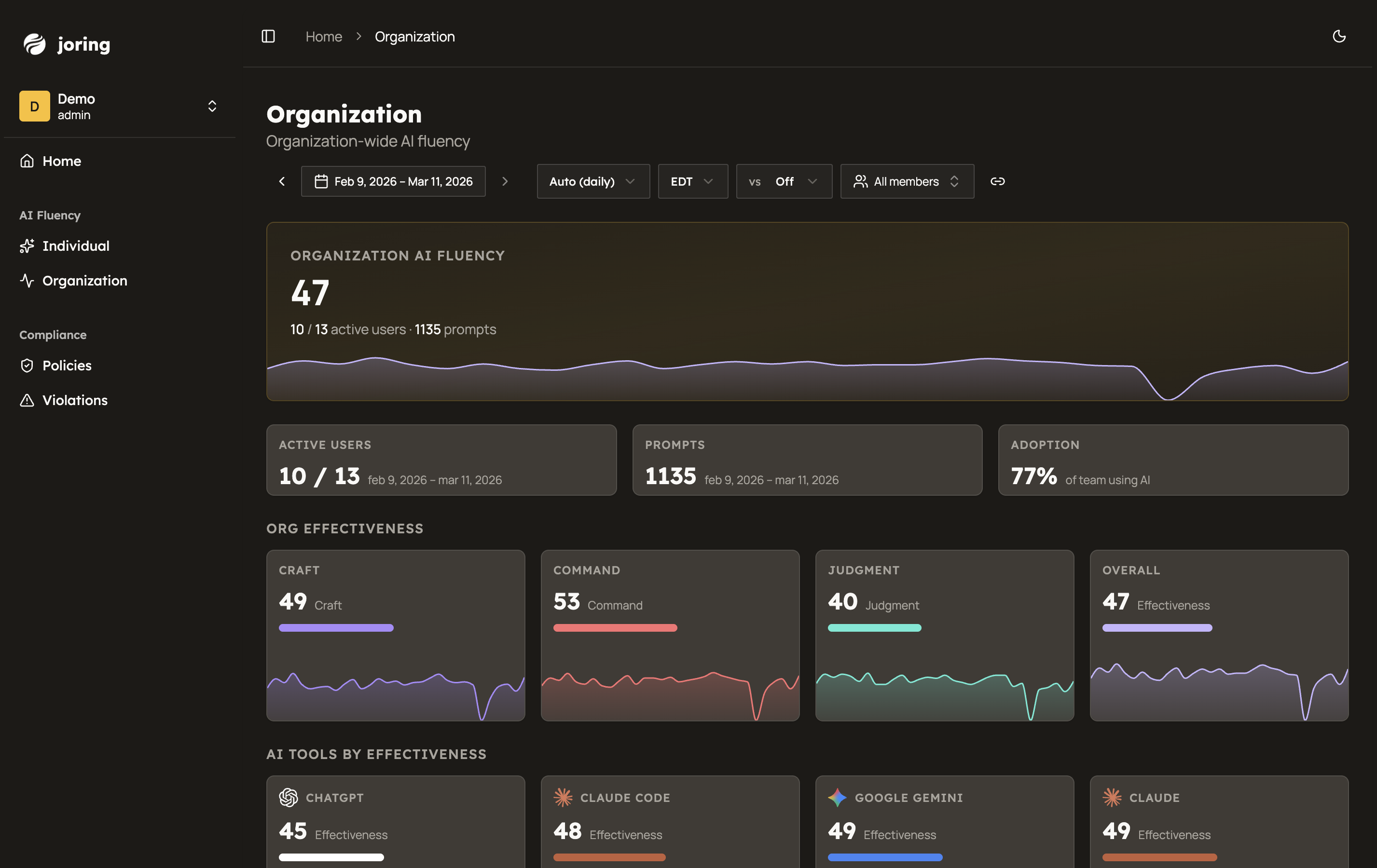Switch theme with the moon icon

click(1339, 37)
